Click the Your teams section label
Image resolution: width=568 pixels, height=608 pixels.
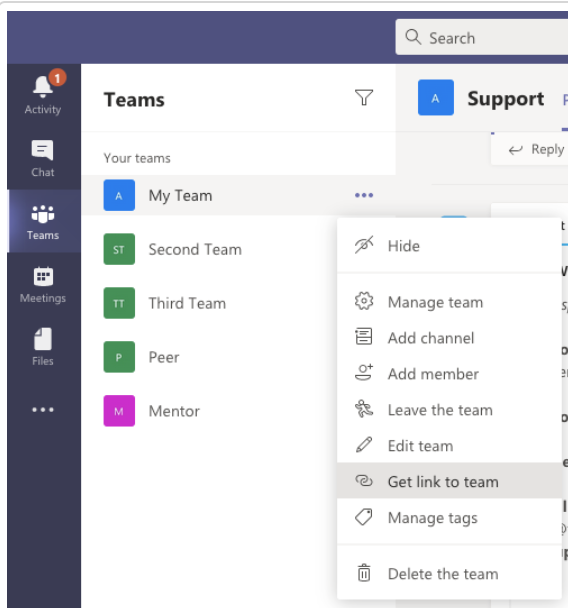(137, 158)
